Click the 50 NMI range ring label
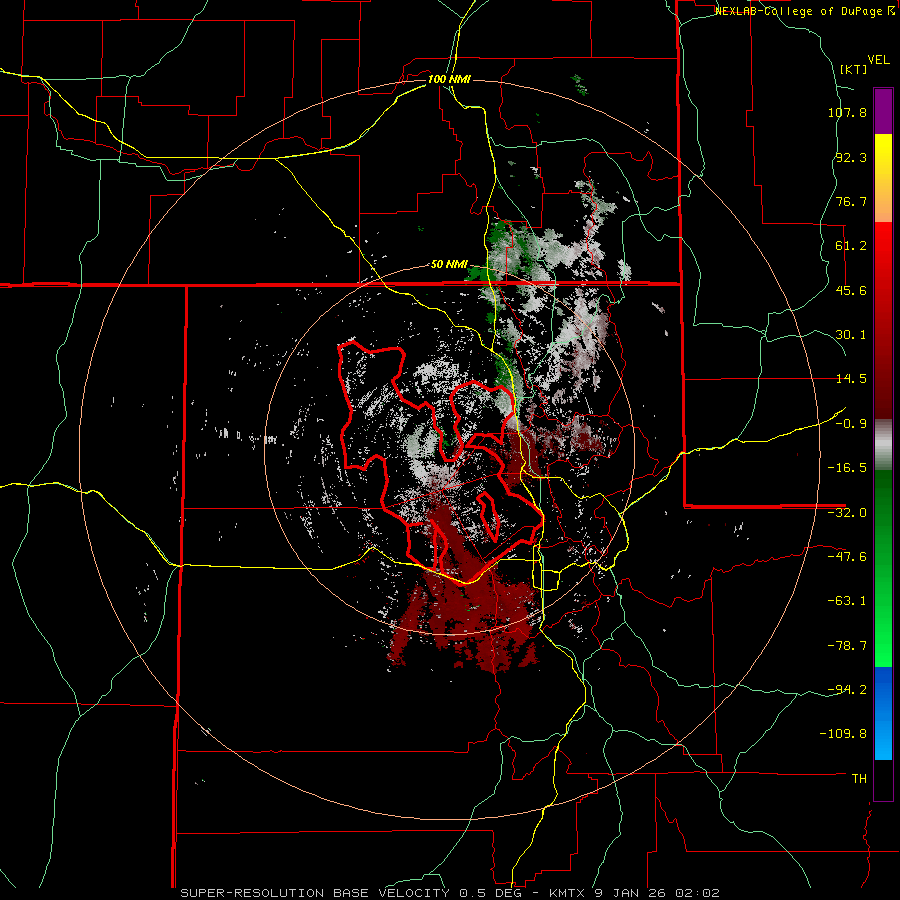The height and width of the screenshot is (900, 900). [449, 265]
